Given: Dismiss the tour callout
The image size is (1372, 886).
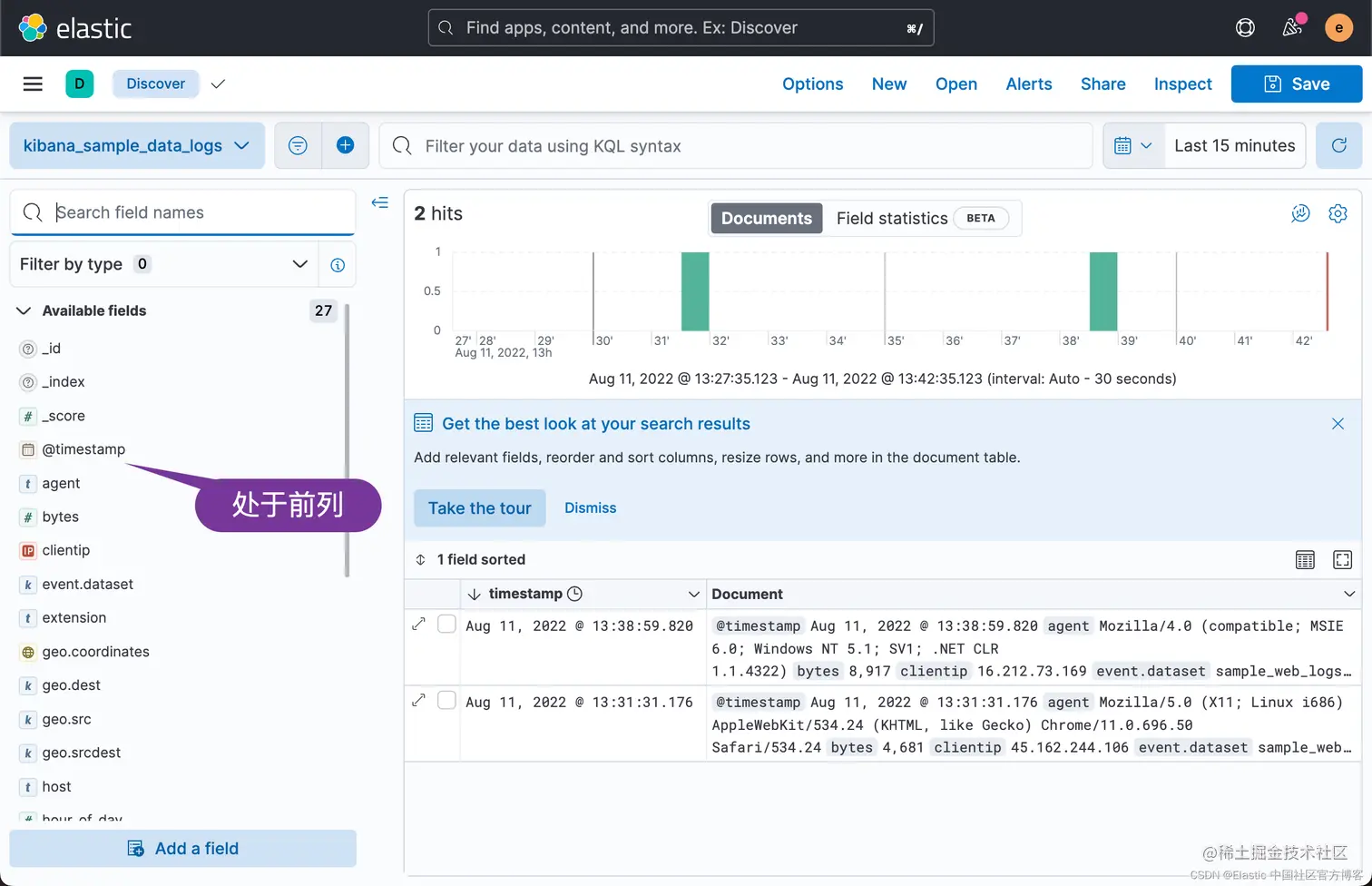Looking at the screenshot, I should pos(590,508).
